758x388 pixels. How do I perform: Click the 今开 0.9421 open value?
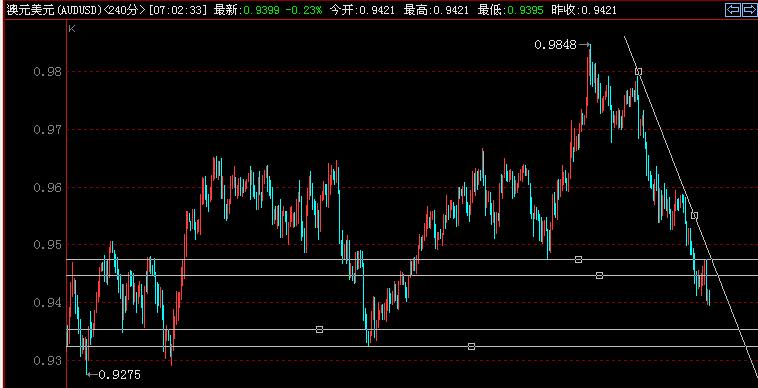click(362, 10)
